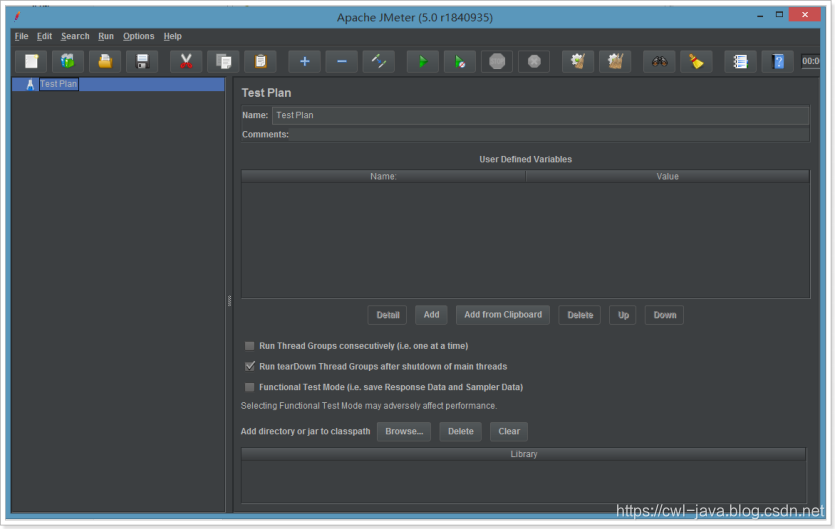Click the Value column header
835x530 pixels.
click(x=667, y=176)
